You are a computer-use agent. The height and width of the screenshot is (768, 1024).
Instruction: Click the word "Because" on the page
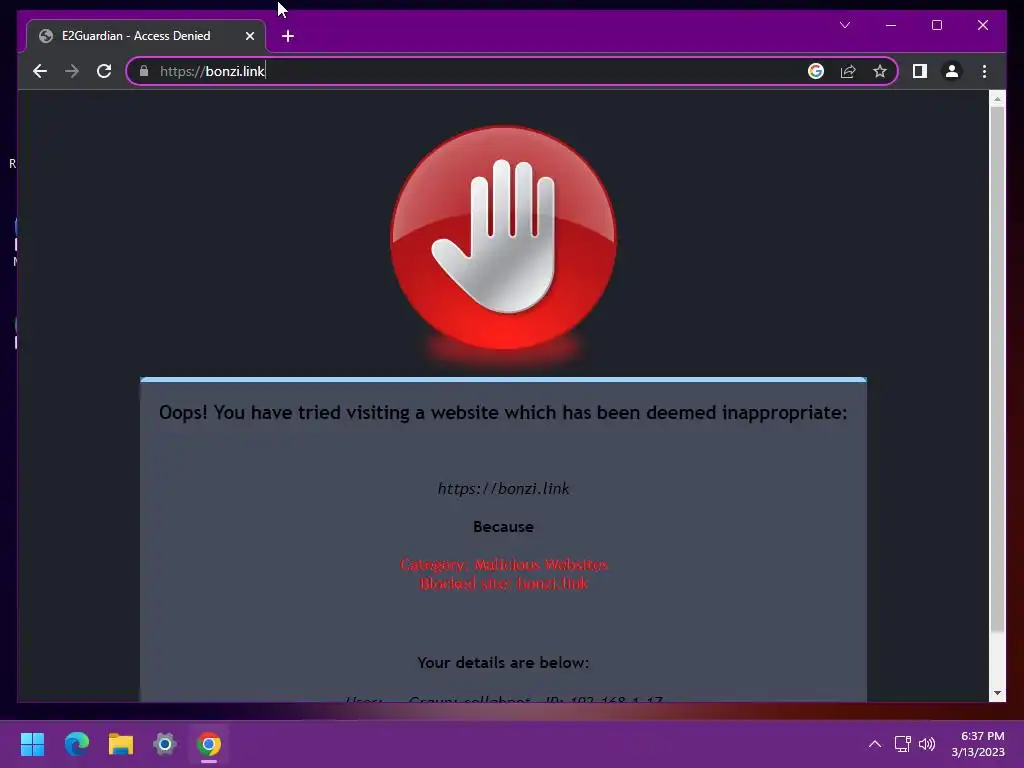point(504,526)
